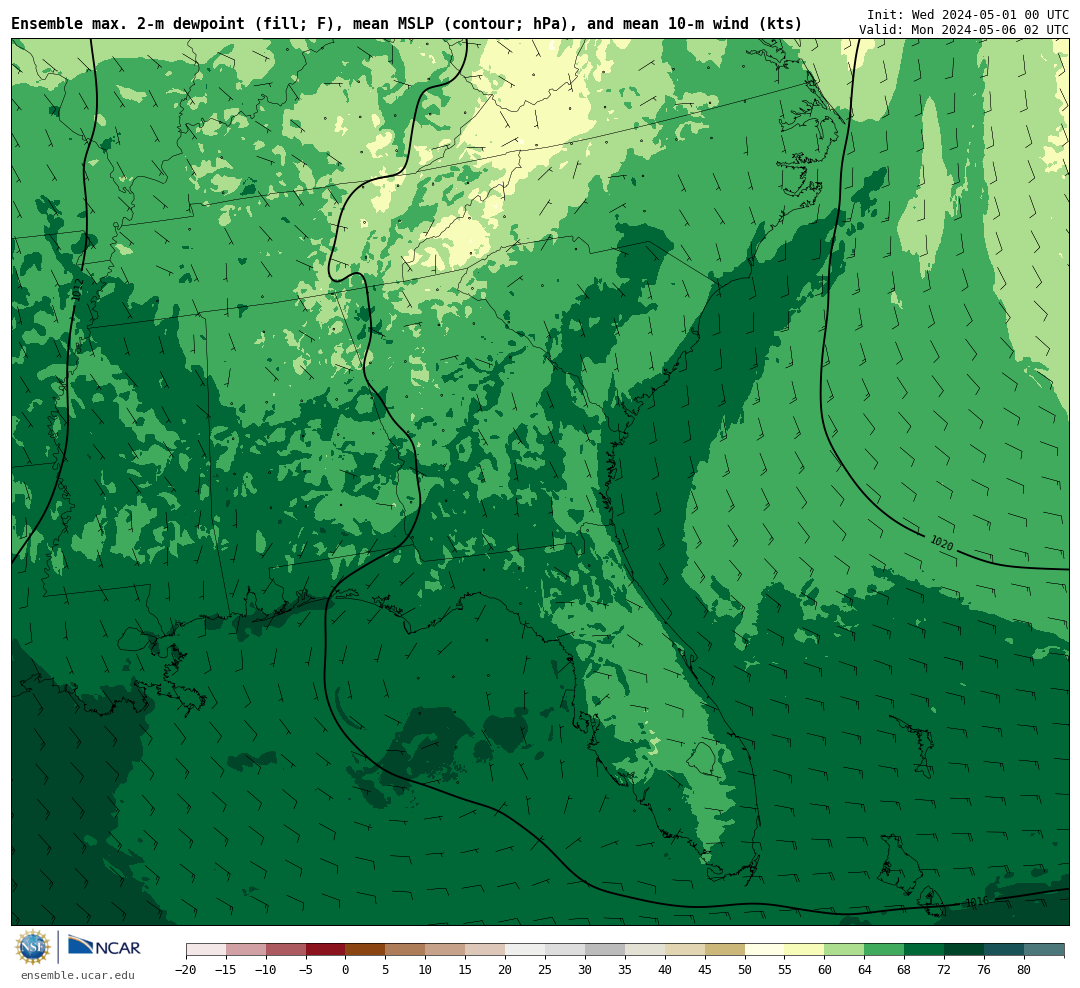Screen dimensions: 1080x988
Task: Pick the 15 to 20 pale beige-pink swatch
Action: click(486, 950)
